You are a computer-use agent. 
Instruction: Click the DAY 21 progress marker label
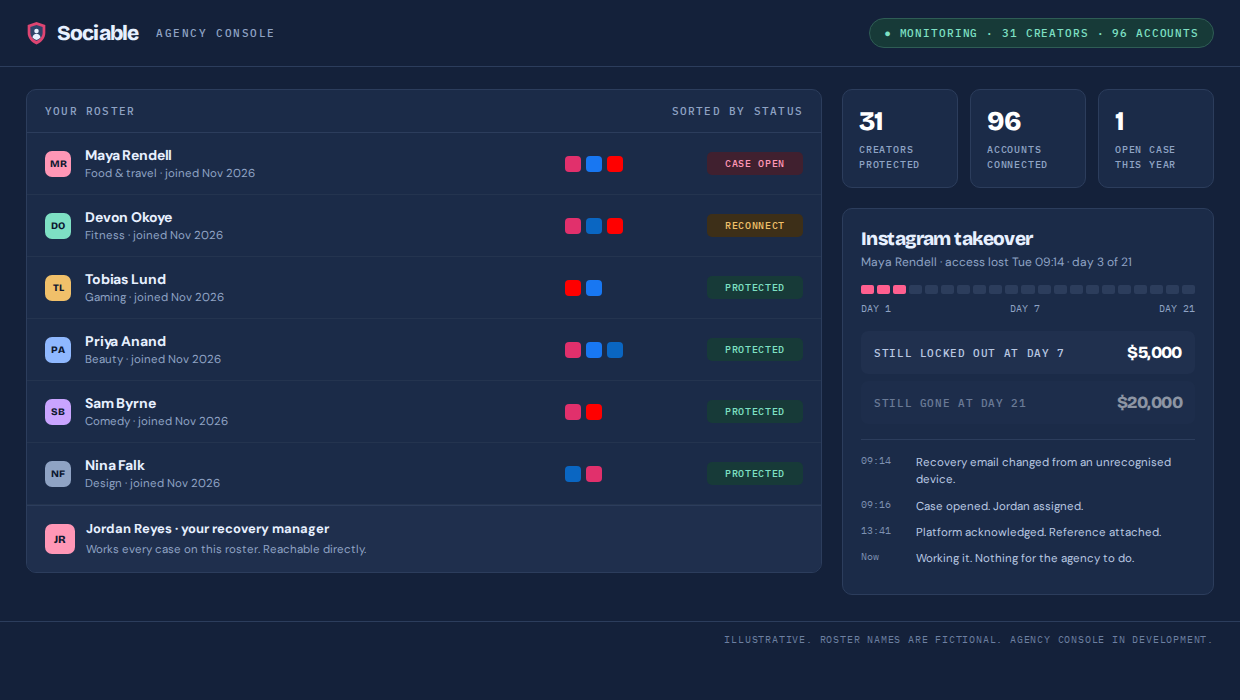click(x=1177, y=309)
